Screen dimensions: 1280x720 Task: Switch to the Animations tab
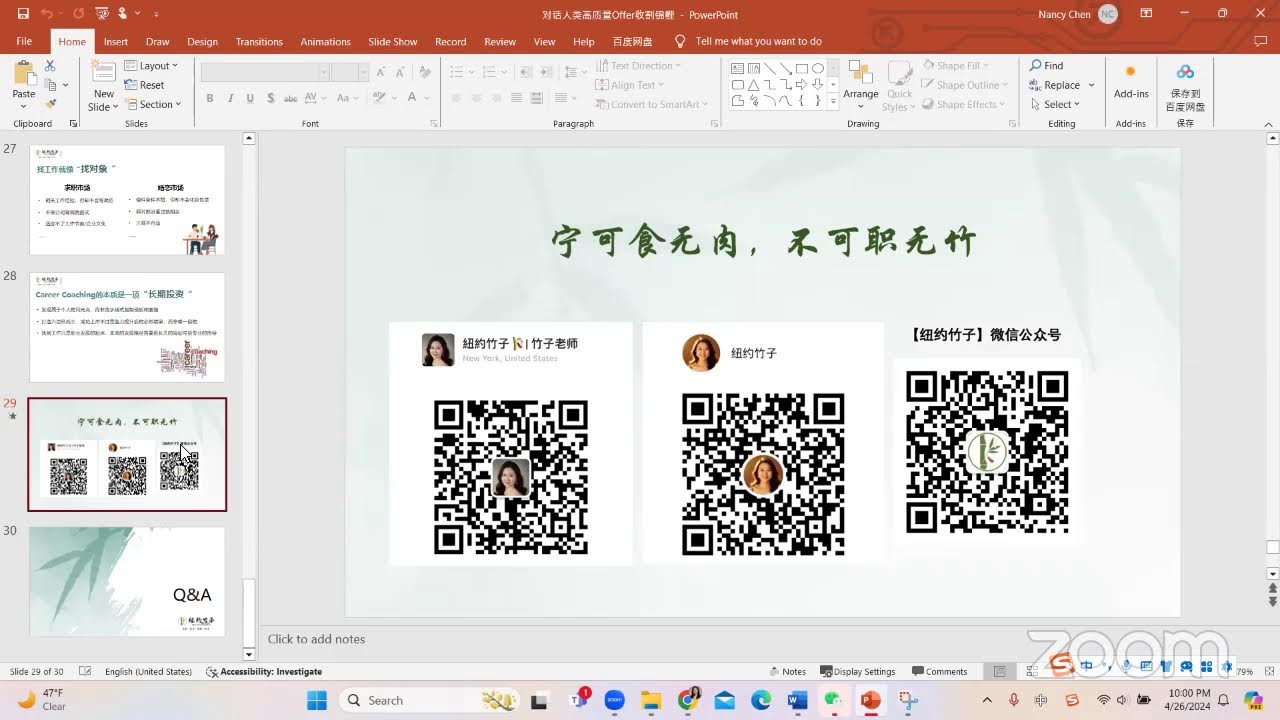[325, 42]
